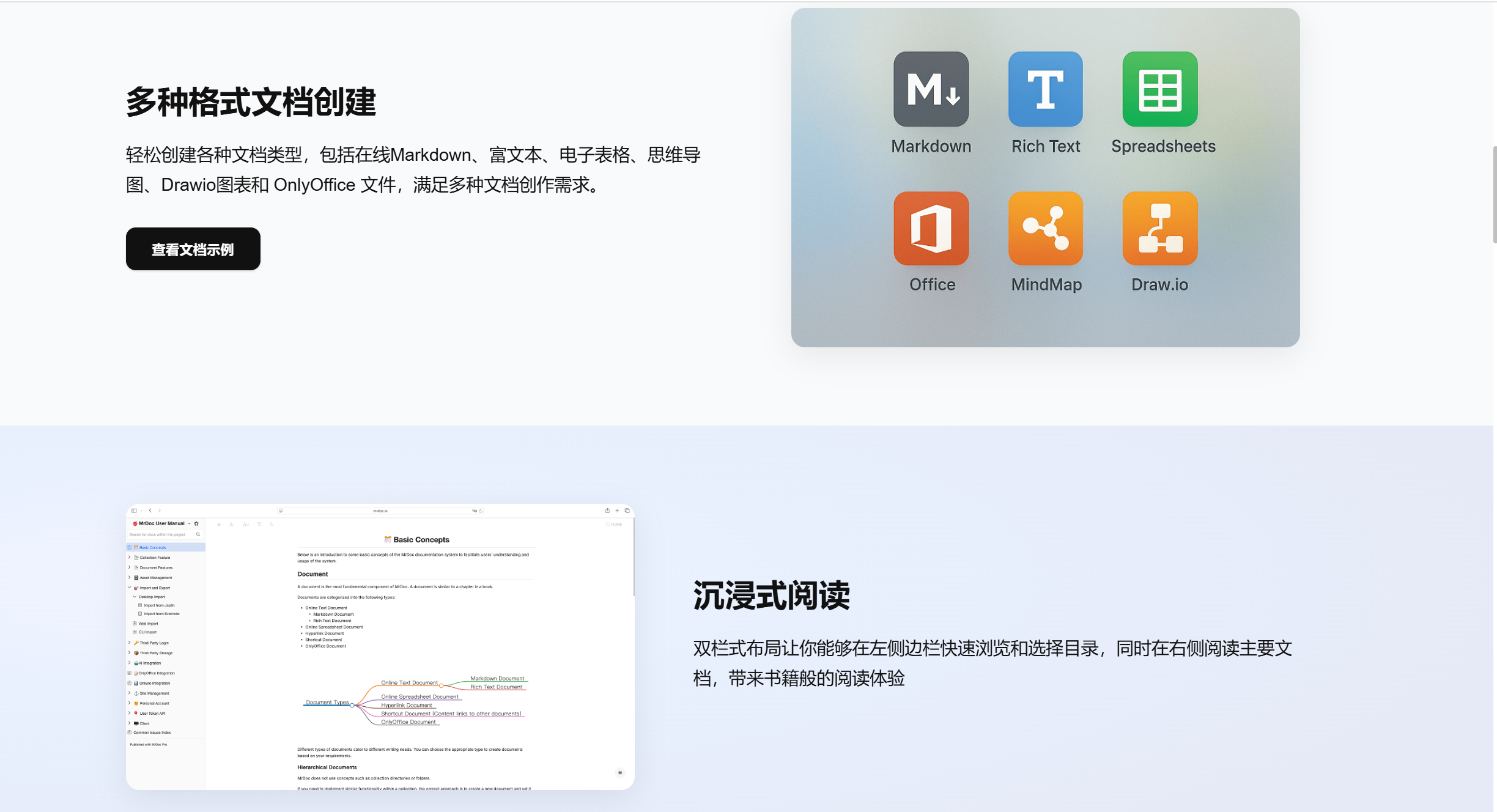Click the round floating menu button in doc preview
The image size is (1497, 812).
pyautogui.click(x=619, y=773)
